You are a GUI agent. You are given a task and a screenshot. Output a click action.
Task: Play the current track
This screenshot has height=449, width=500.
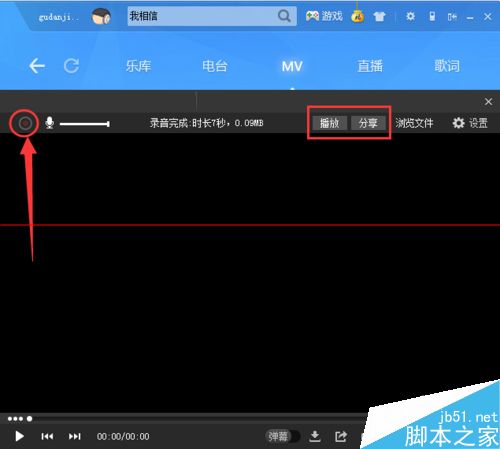pos(19,436)
